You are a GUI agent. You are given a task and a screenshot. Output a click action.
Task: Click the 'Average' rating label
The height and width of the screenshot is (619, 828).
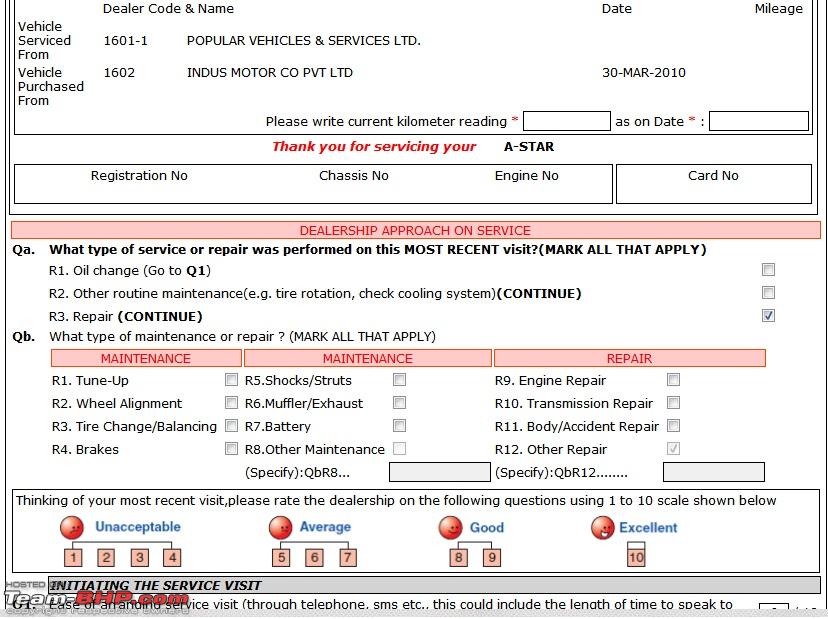point(325,527)
